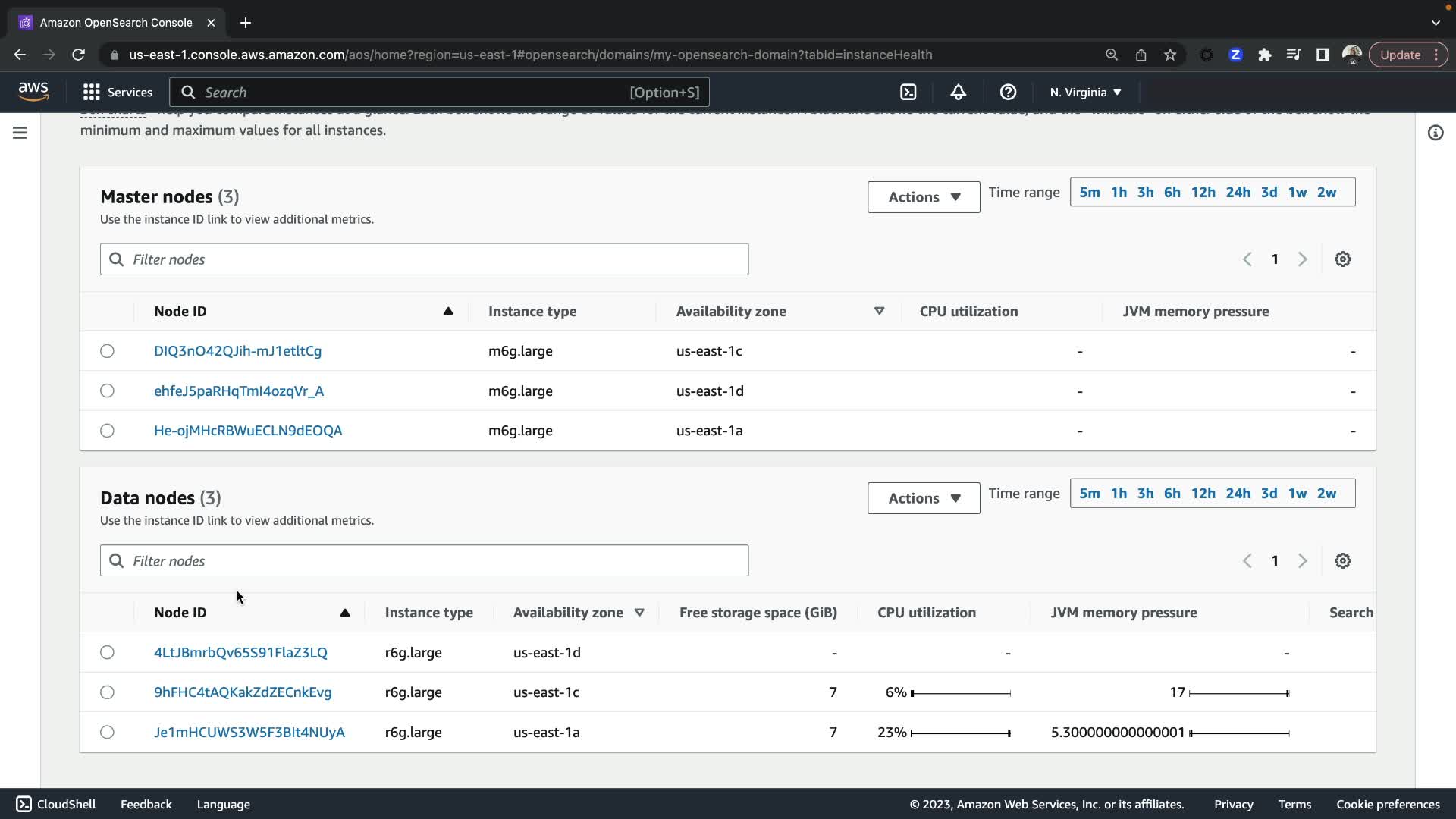1456x819 pixels.
Task: Click CPU utilization bar for 23% node
Action: pos(960,733)
